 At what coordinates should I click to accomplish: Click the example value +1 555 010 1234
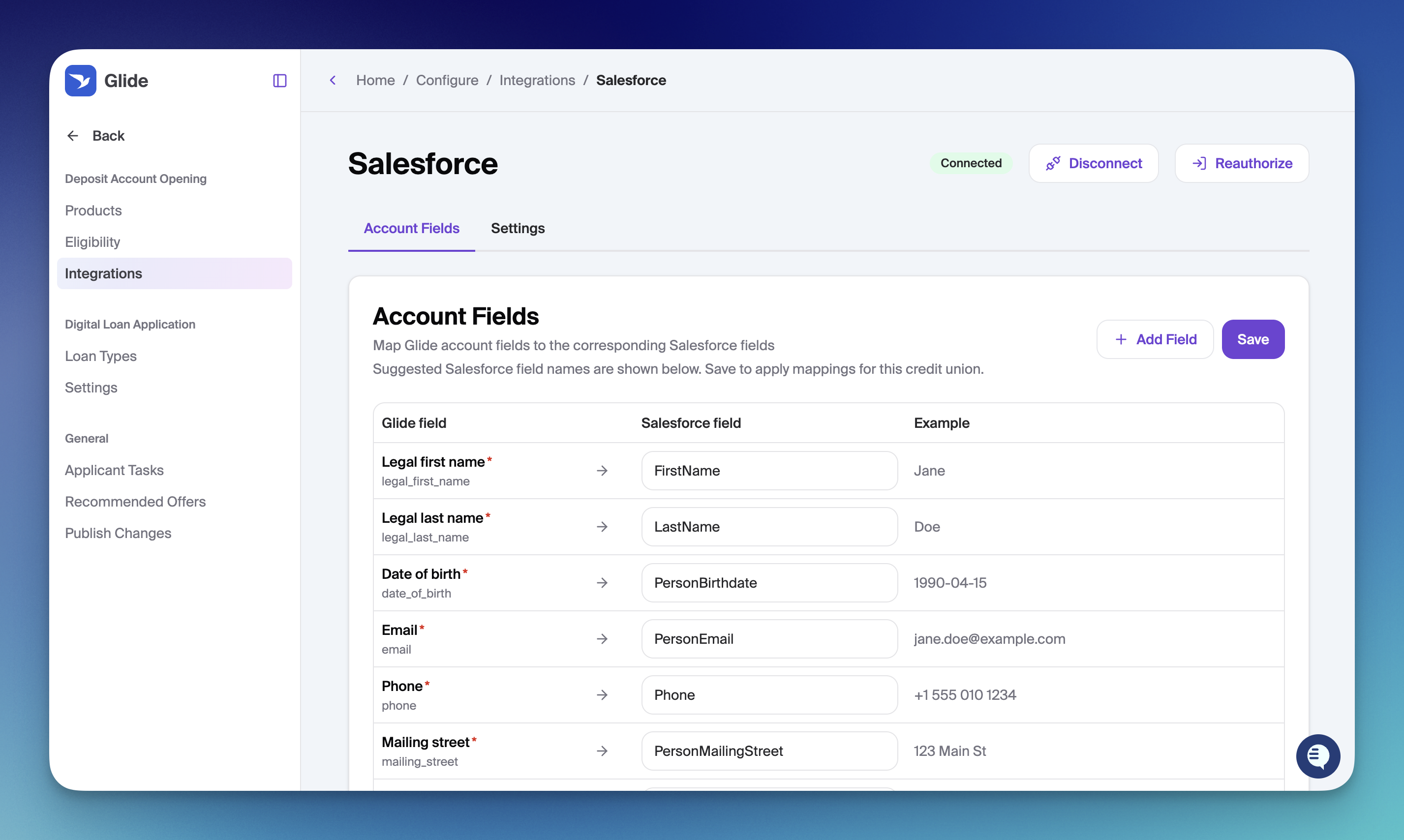(965, 695)
